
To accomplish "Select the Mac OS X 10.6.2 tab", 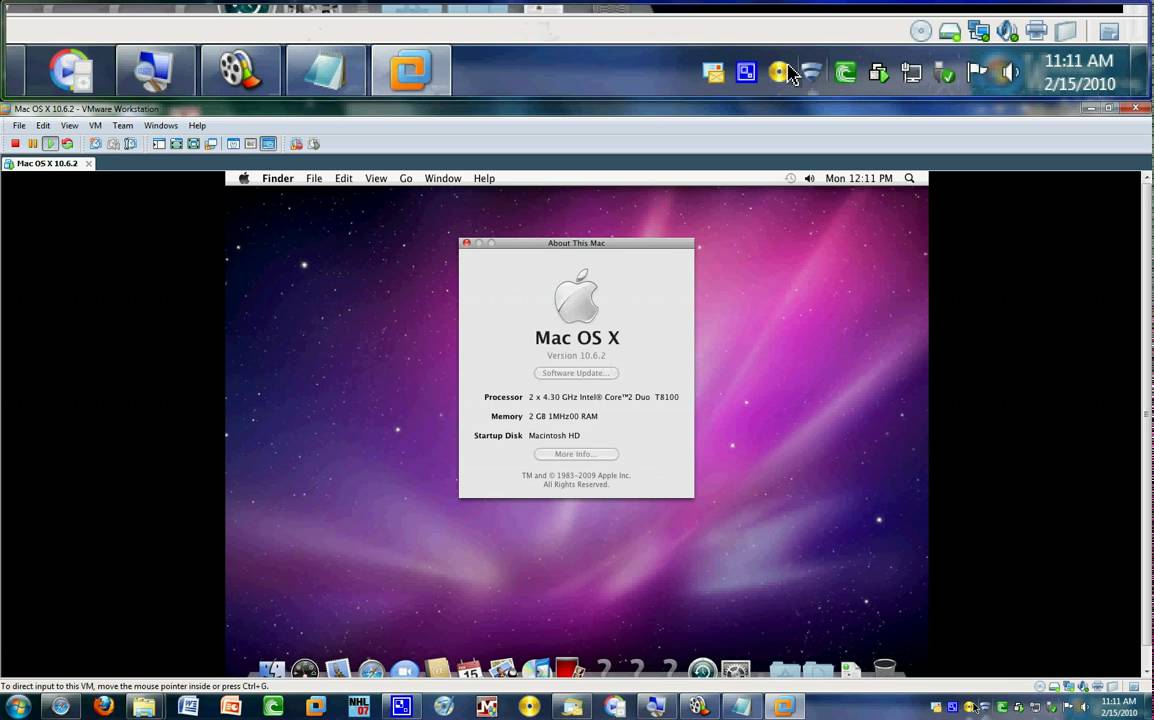I will pyautogui.click(x=47, y=163).
